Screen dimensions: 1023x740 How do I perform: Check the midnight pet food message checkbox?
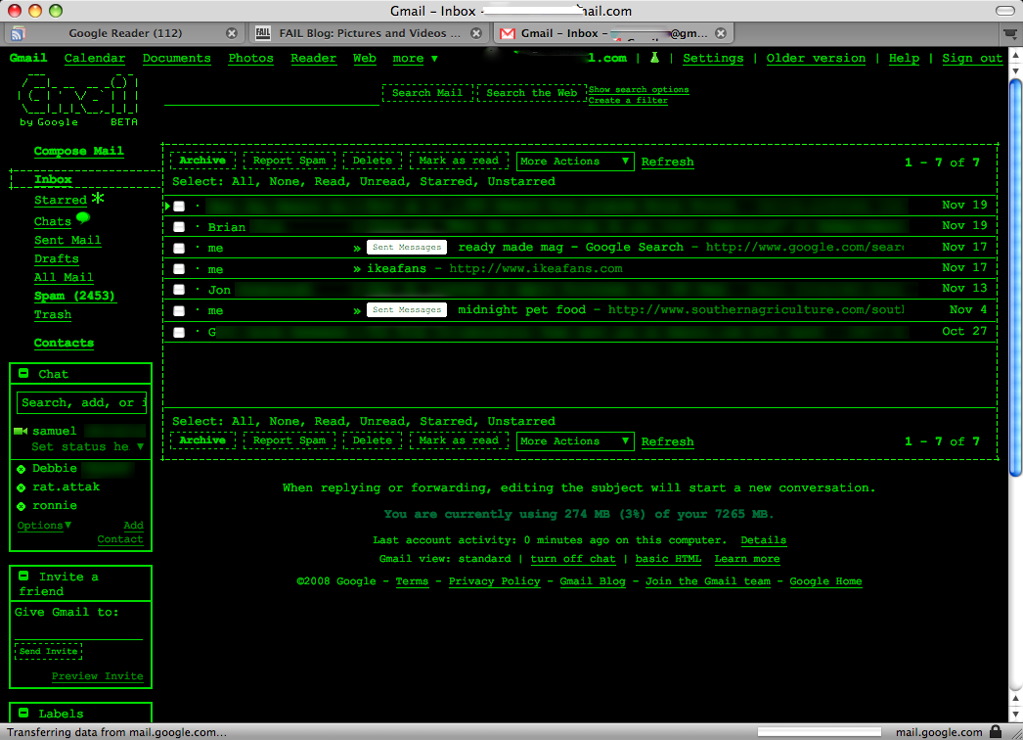179,311
